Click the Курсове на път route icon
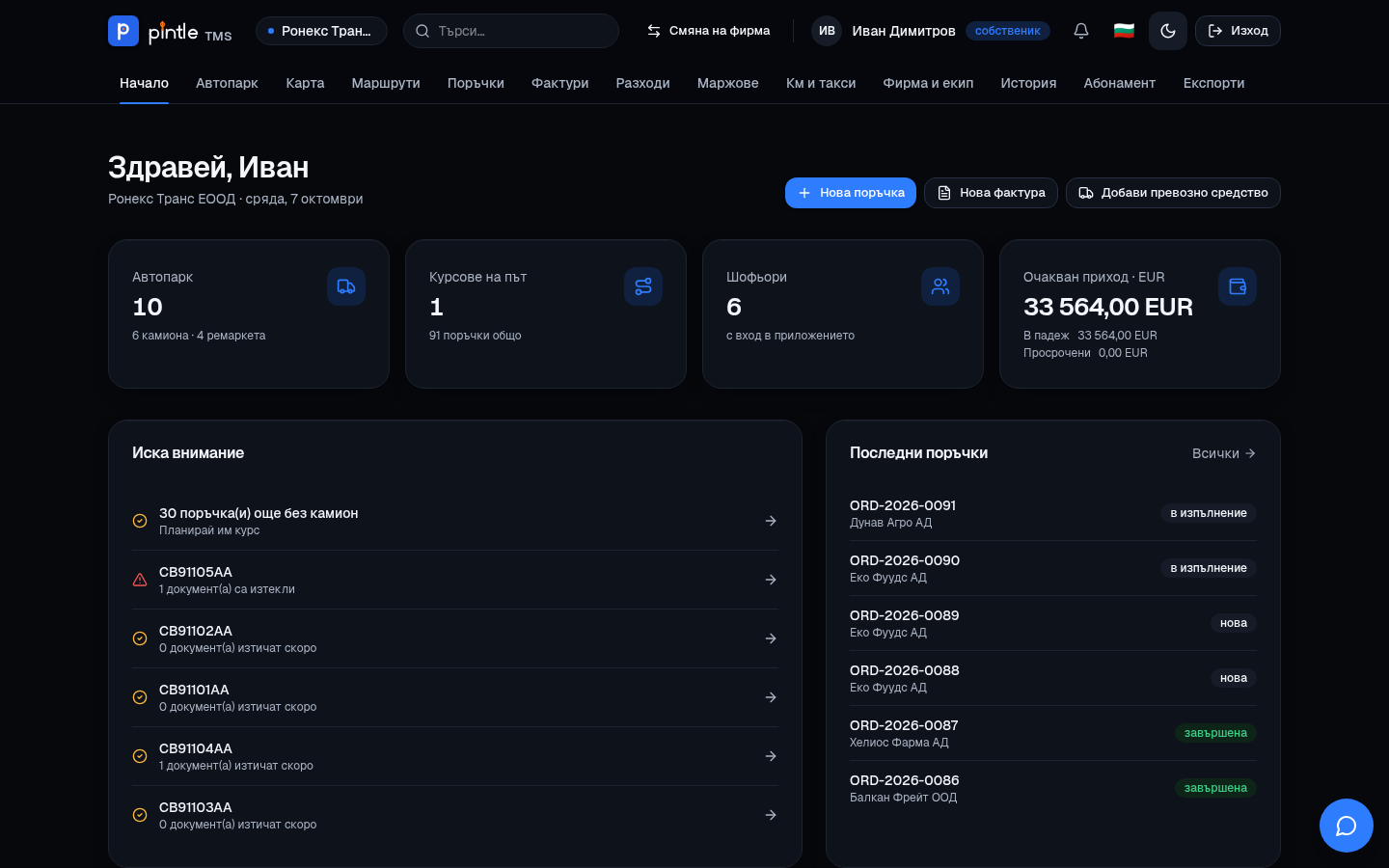 pos(643,286)
